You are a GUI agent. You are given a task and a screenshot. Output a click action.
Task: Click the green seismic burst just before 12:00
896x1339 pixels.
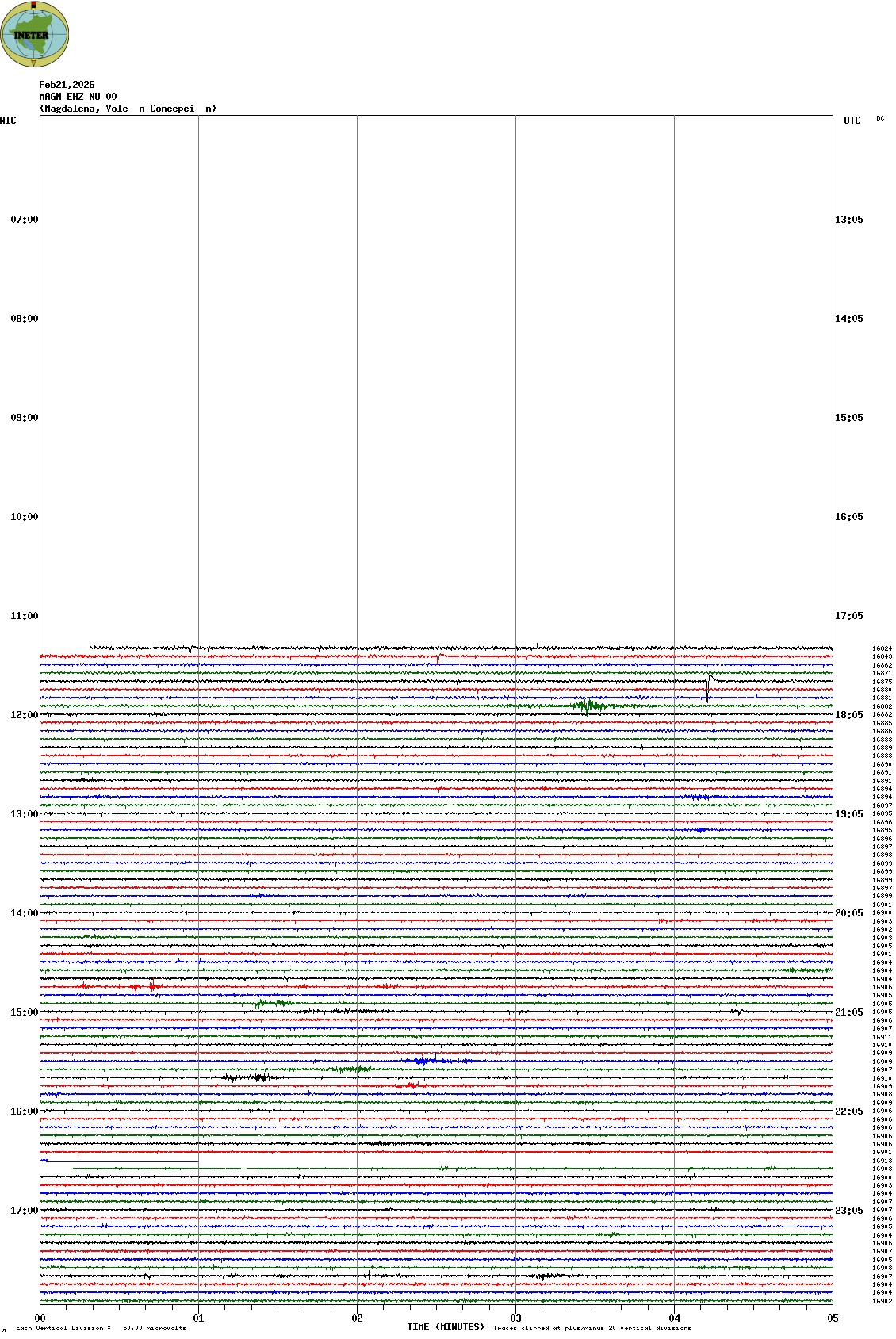(x=588, y=706)
